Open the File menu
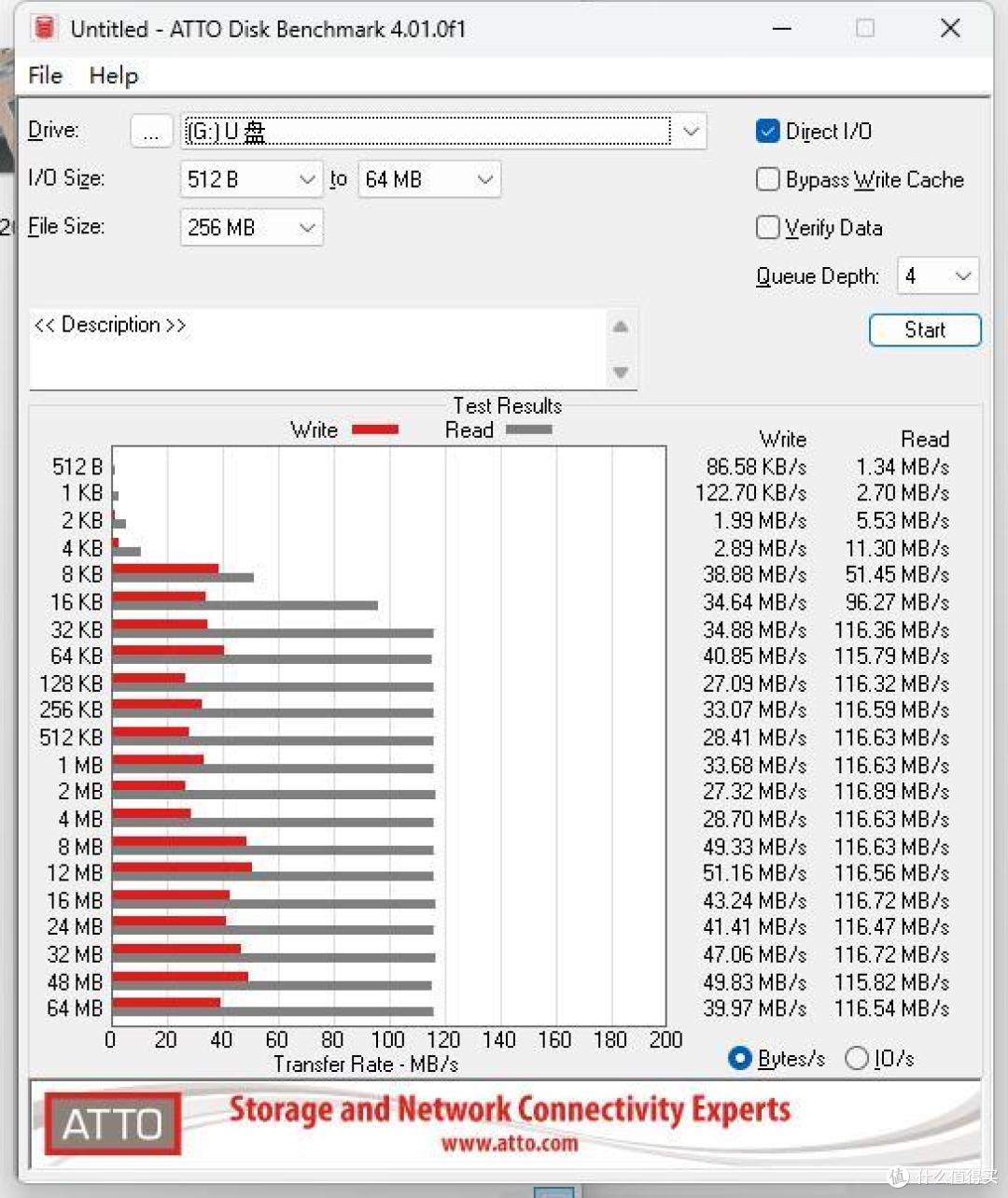The image size is (1008, 1198). coord(45,76)
